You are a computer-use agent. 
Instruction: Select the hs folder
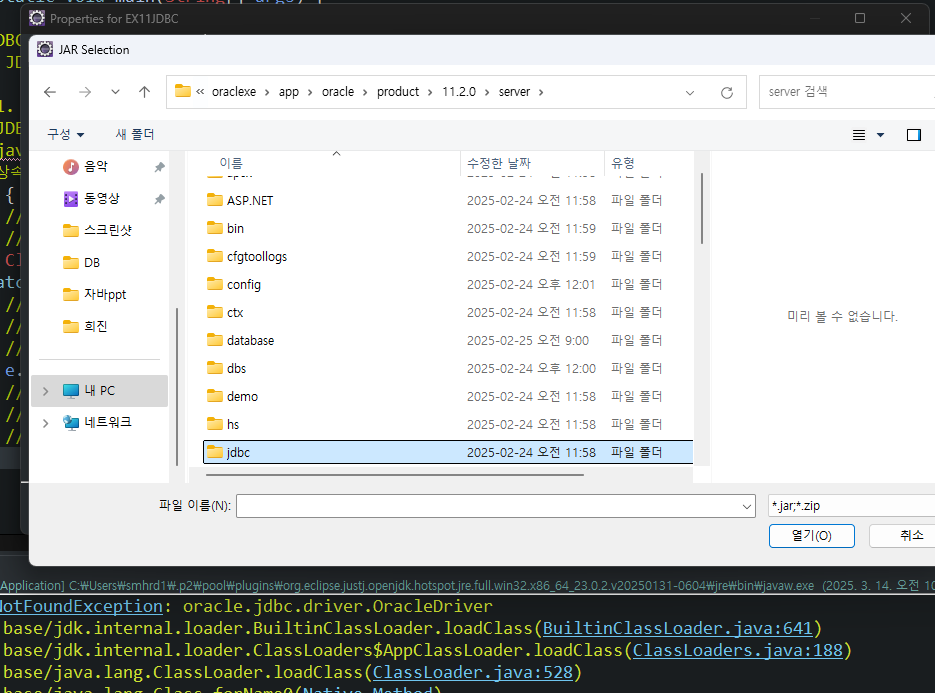pyautogui.click(x=448, y=425)
